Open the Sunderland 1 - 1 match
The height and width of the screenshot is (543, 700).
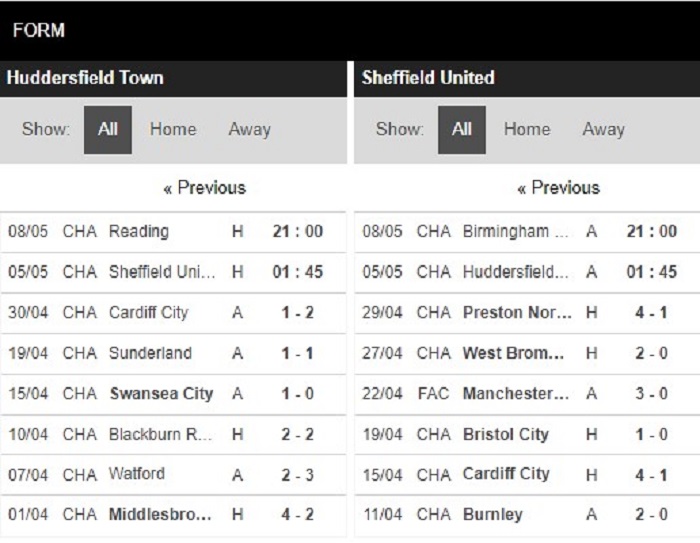173,353
